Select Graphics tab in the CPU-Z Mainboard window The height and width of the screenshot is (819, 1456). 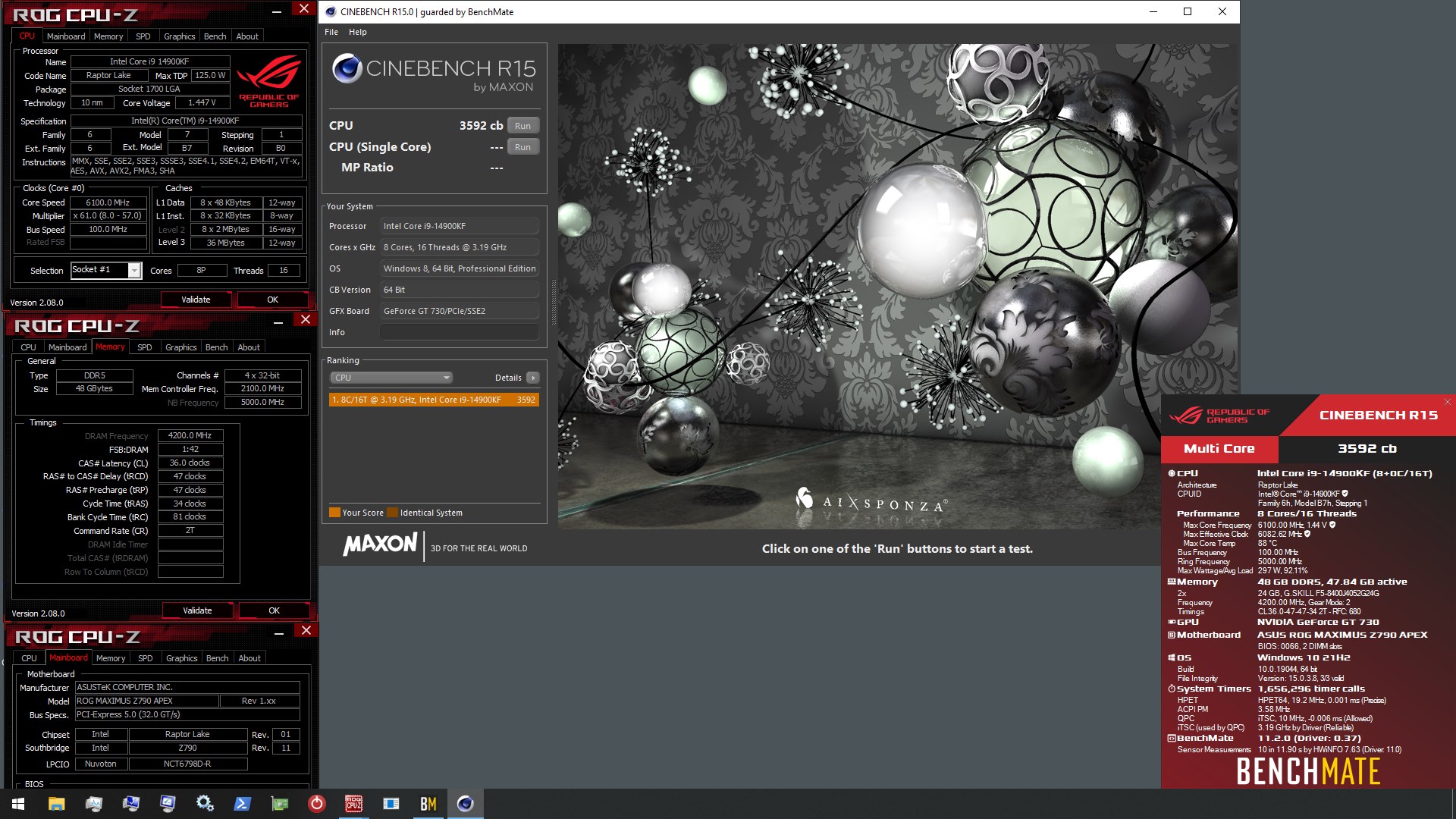point(182,658)
